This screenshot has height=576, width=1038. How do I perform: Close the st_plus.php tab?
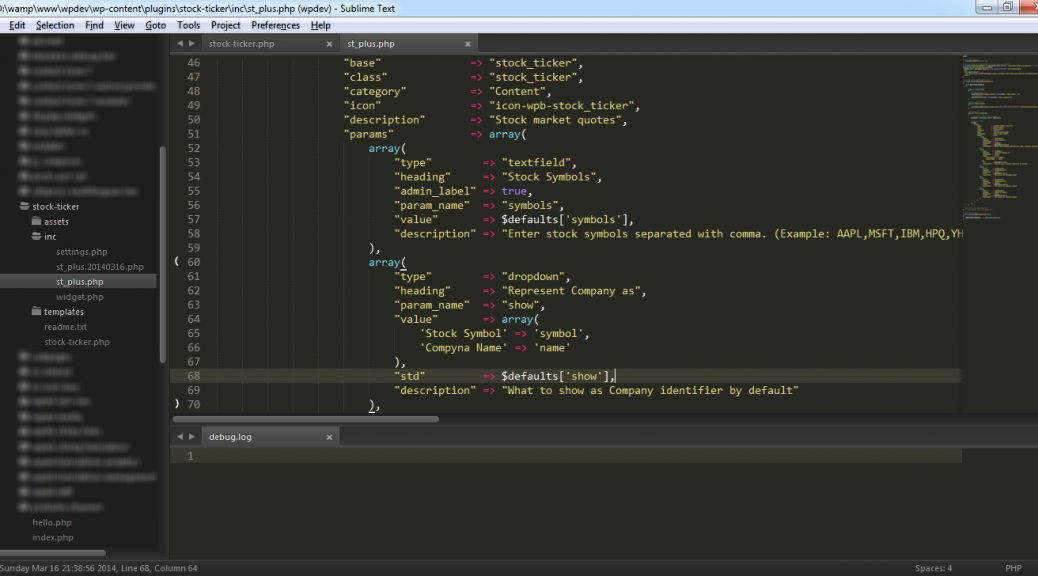(x=467, y=44)
